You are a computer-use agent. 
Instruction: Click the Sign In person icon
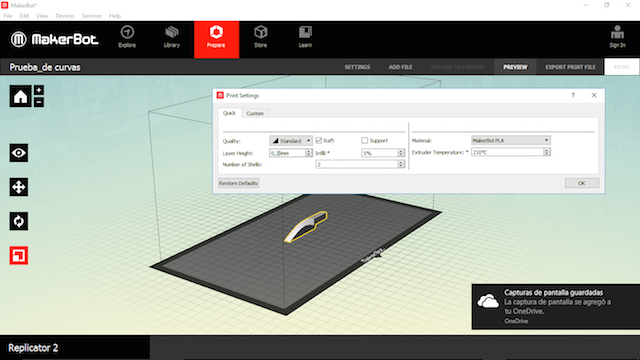(x=617, y=33)
